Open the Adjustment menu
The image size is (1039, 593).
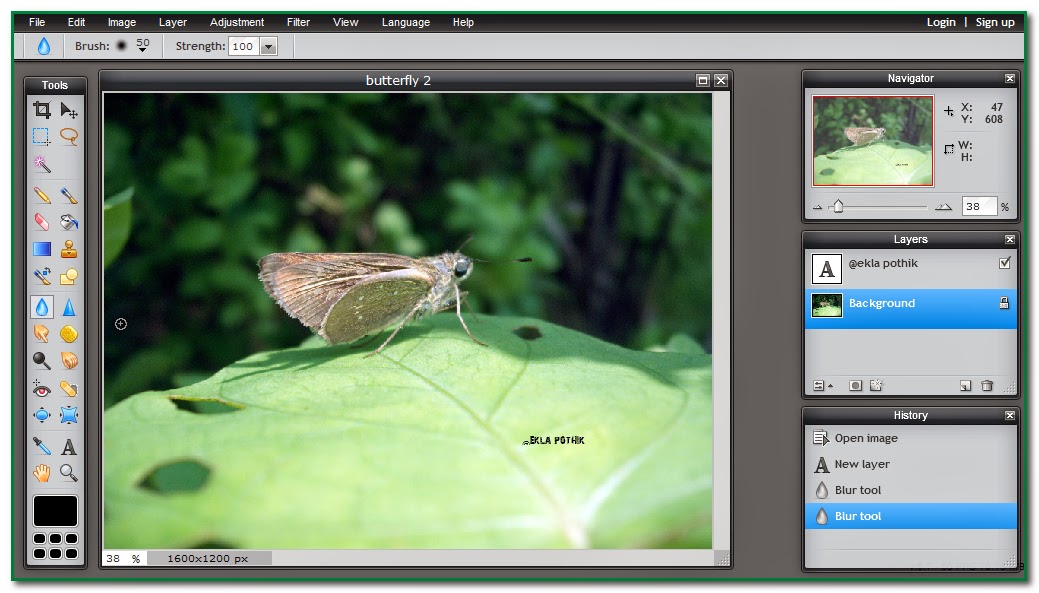click(x=237, y=21)
